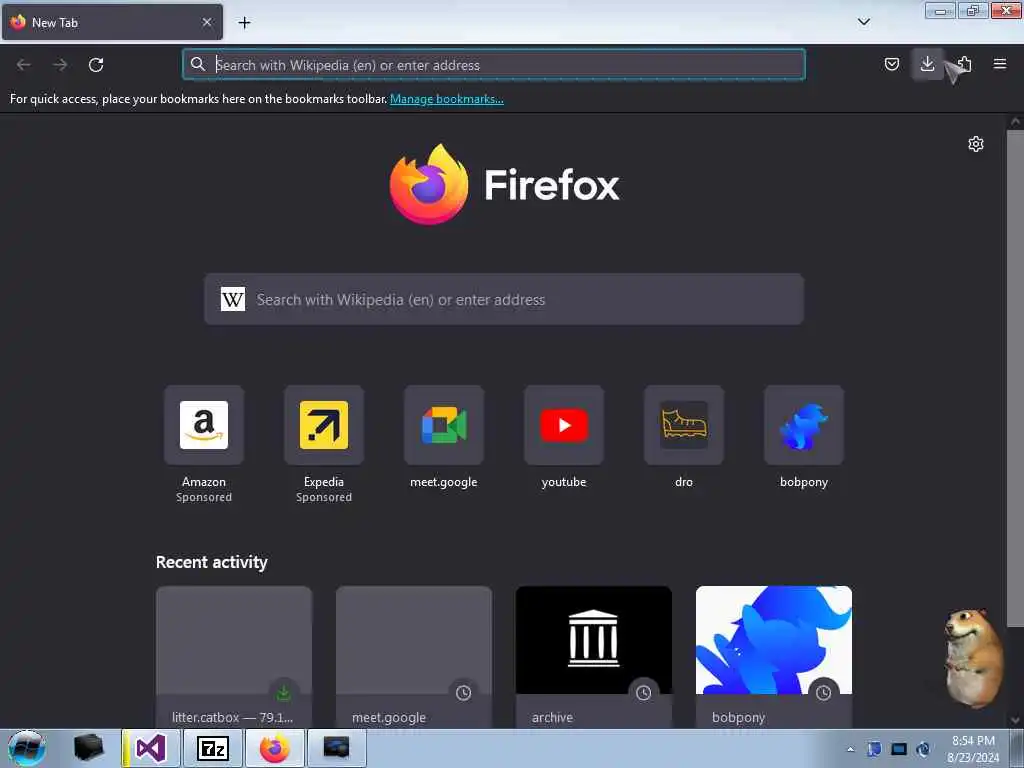Close the New Tab tab
Viewport: 1024px width, 768px height.
(x=207, y=22)
